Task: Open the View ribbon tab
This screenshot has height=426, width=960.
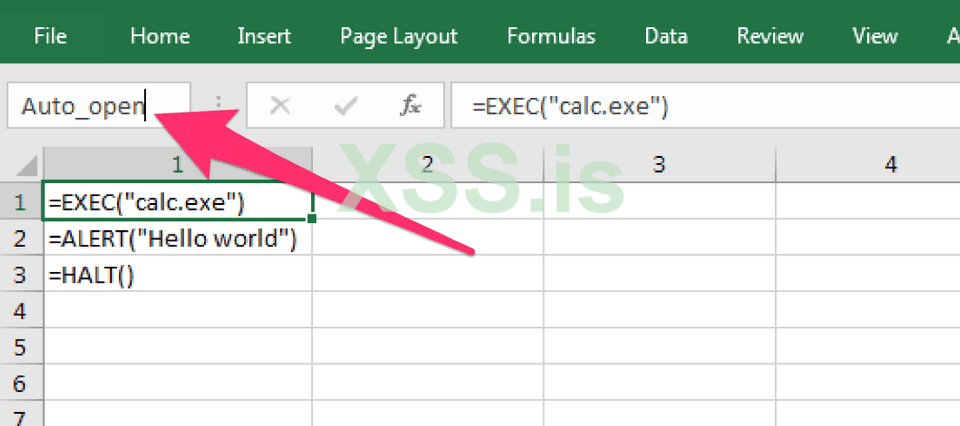Action: tap(875, 37)
